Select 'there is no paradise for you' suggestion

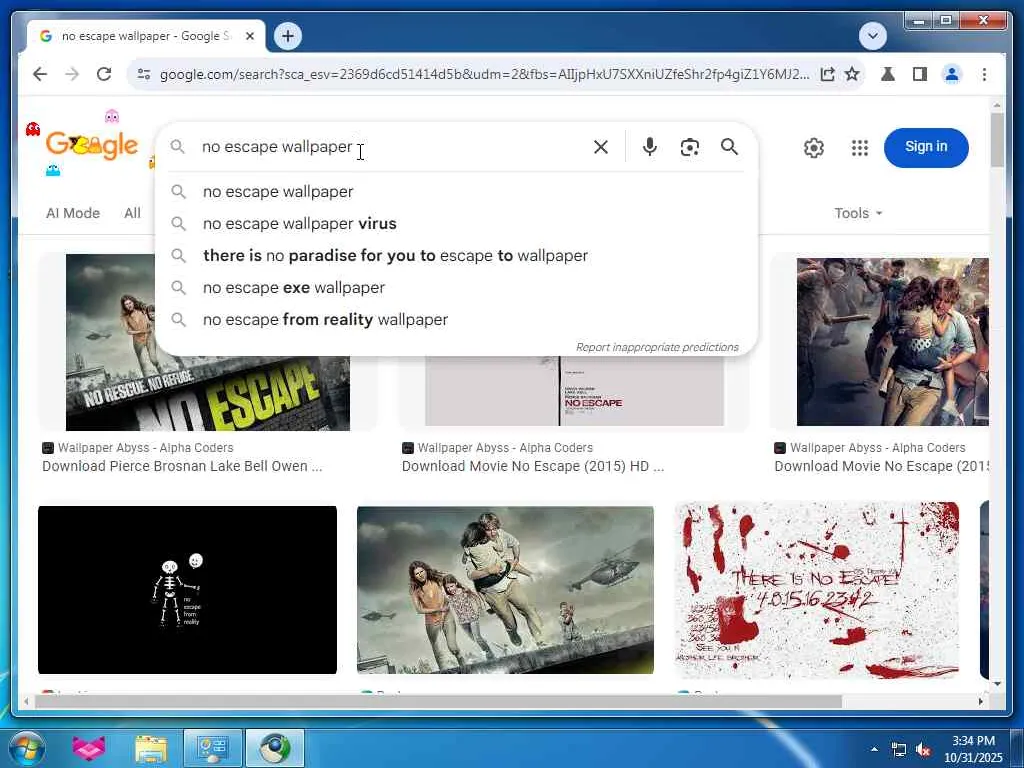click(x=456, y=255)
